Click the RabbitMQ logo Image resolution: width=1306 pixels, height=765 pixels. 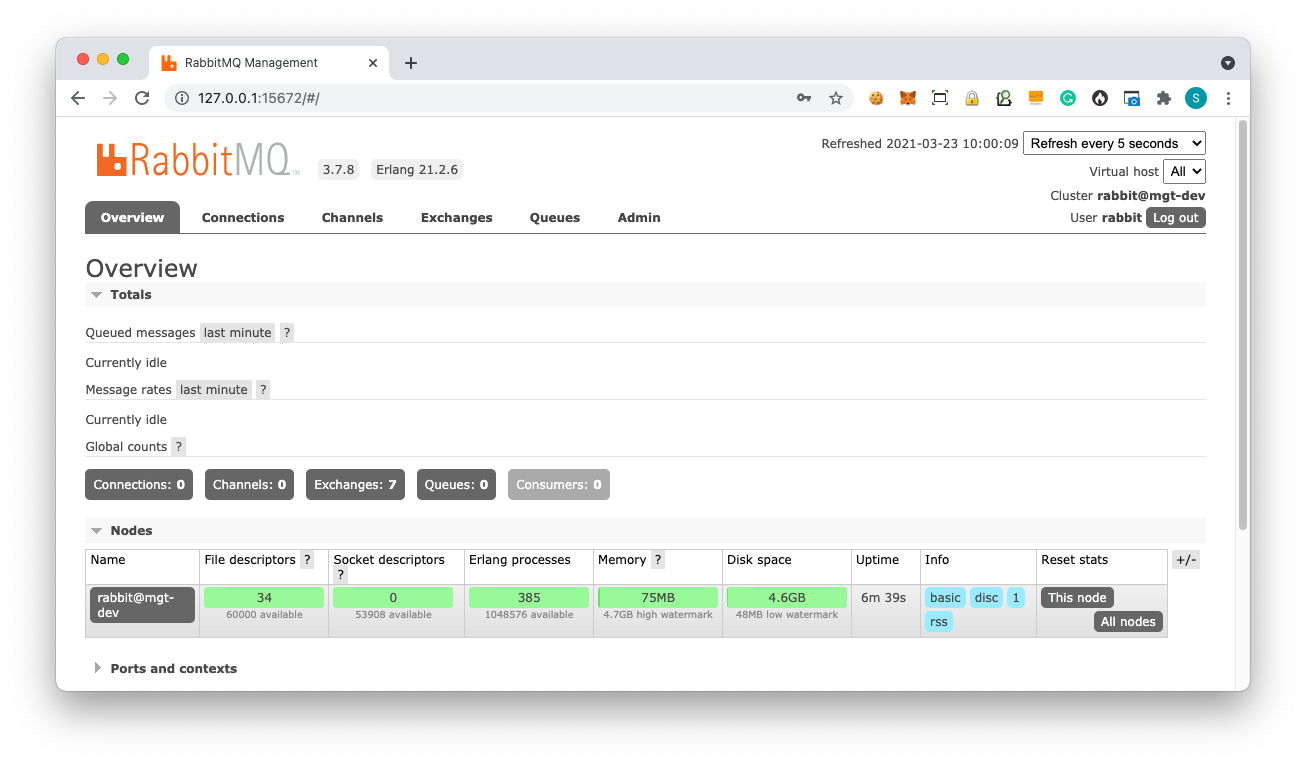[x=196, y=160]
